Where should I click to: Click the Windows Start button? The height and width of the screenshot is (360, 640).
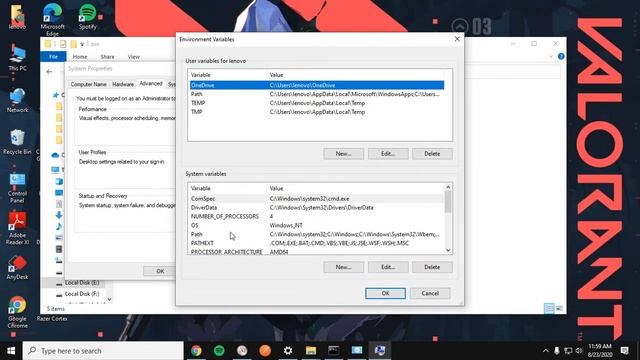click(x=11, y=351)
